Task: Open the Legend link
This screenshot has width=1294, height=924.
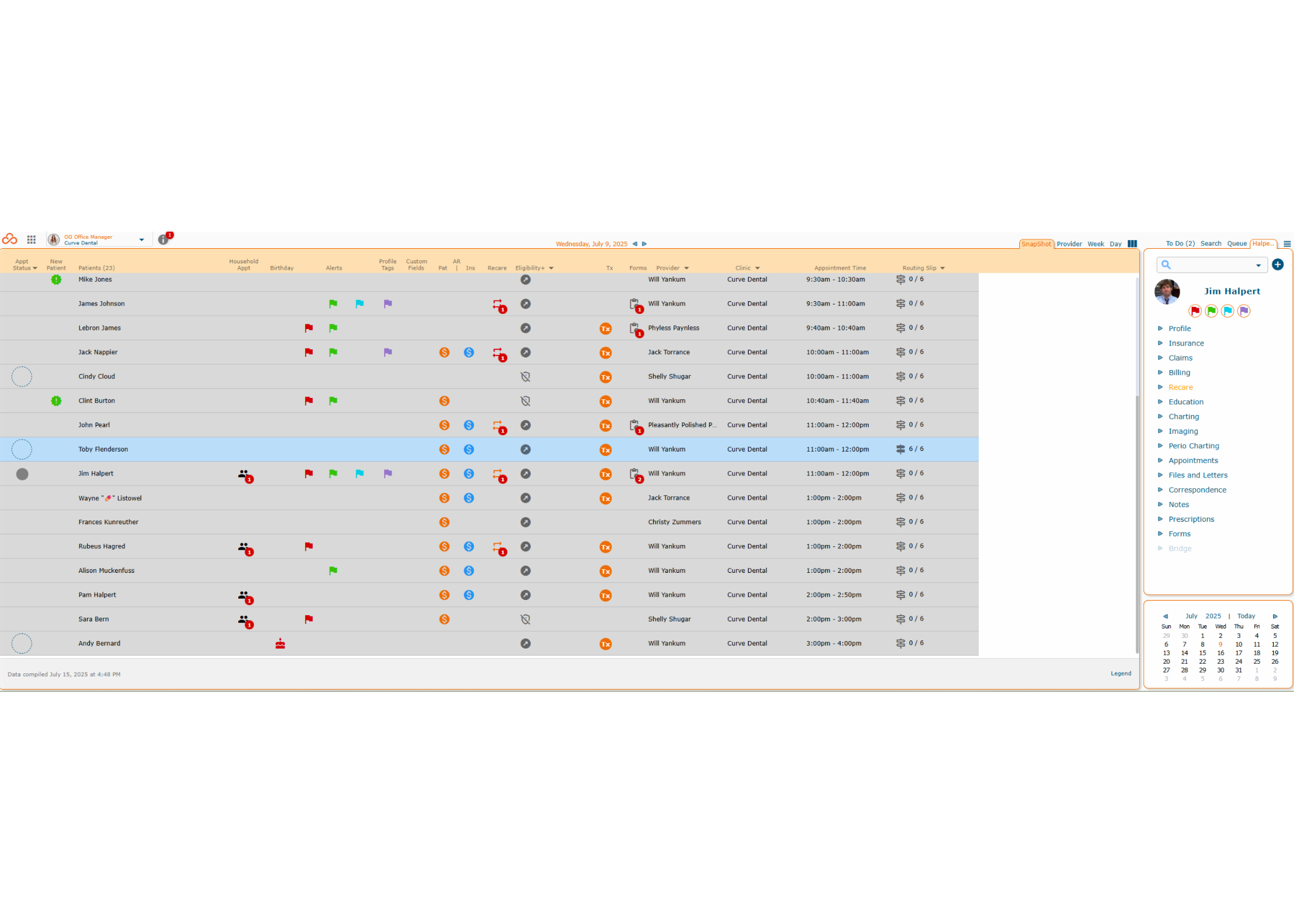Action: tap(1121, 674)
